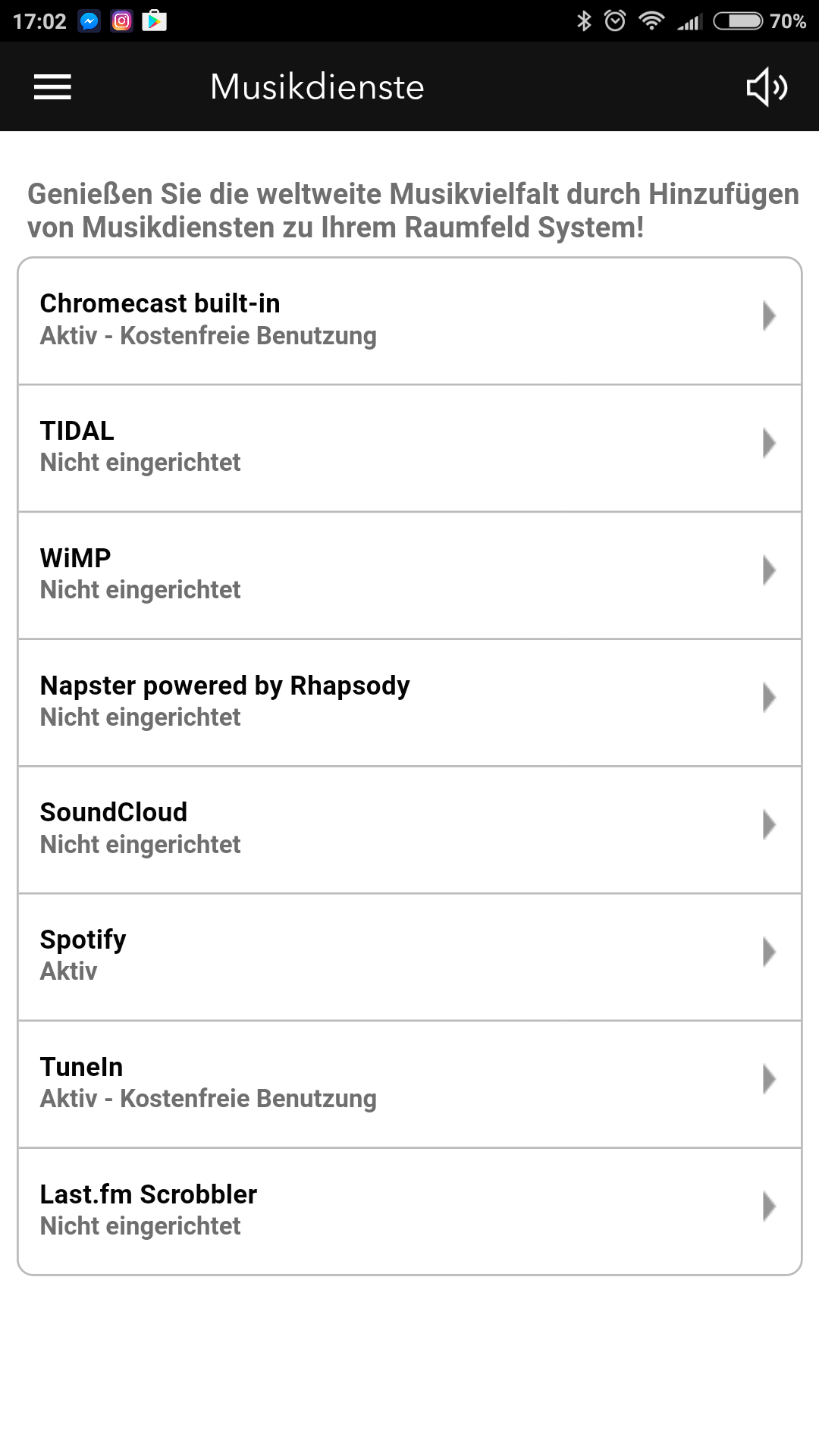Tap the Last.fm Scrobbler chevron arrow
The image size is (819, 1456).
pos(769,1207)
